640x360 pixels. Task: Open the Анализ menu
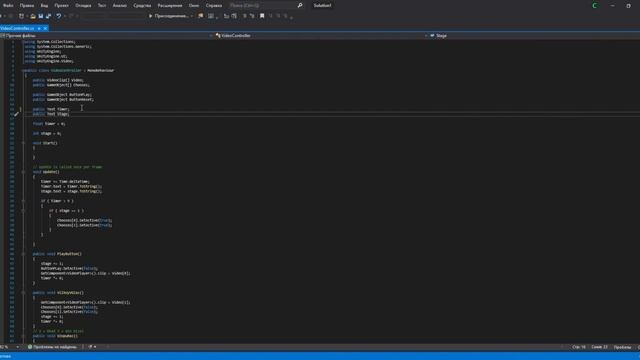point(120,6)
